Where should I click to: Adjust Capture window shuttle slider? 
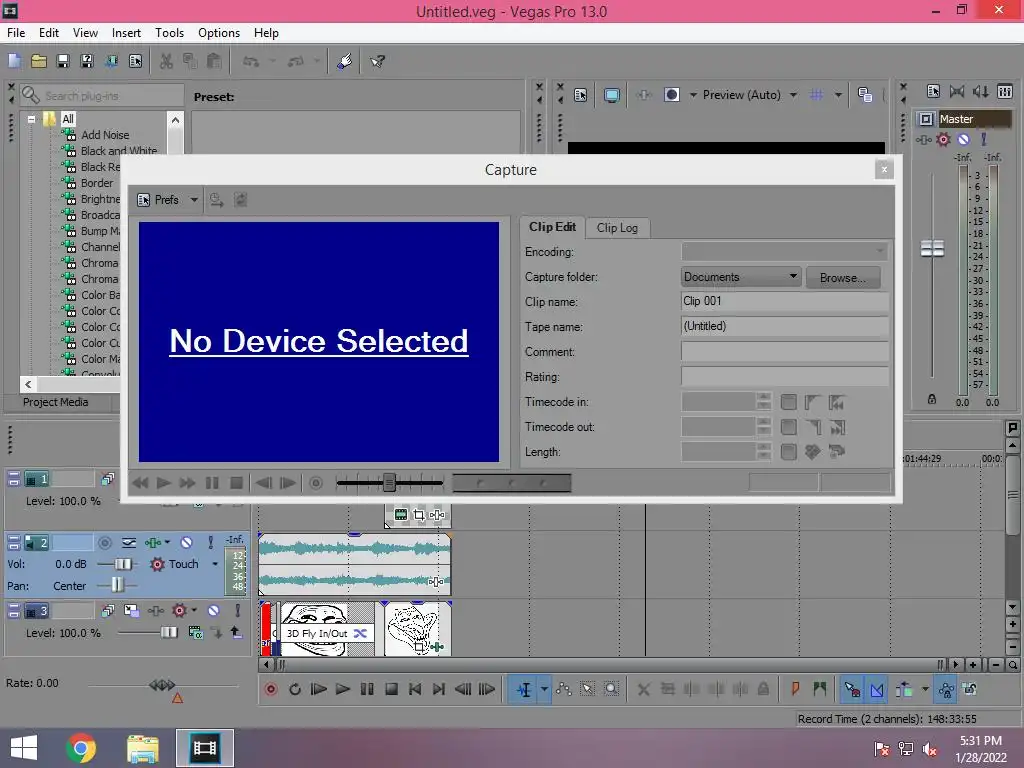pos(389,483)
